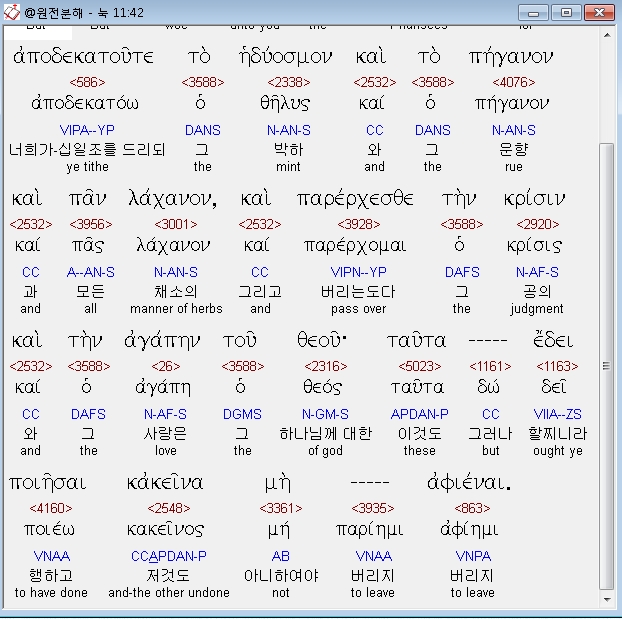Viewport: 622px width, 619px height.
Task: Click Greek word κἀκεῖνα
Action: coord(165,483)
